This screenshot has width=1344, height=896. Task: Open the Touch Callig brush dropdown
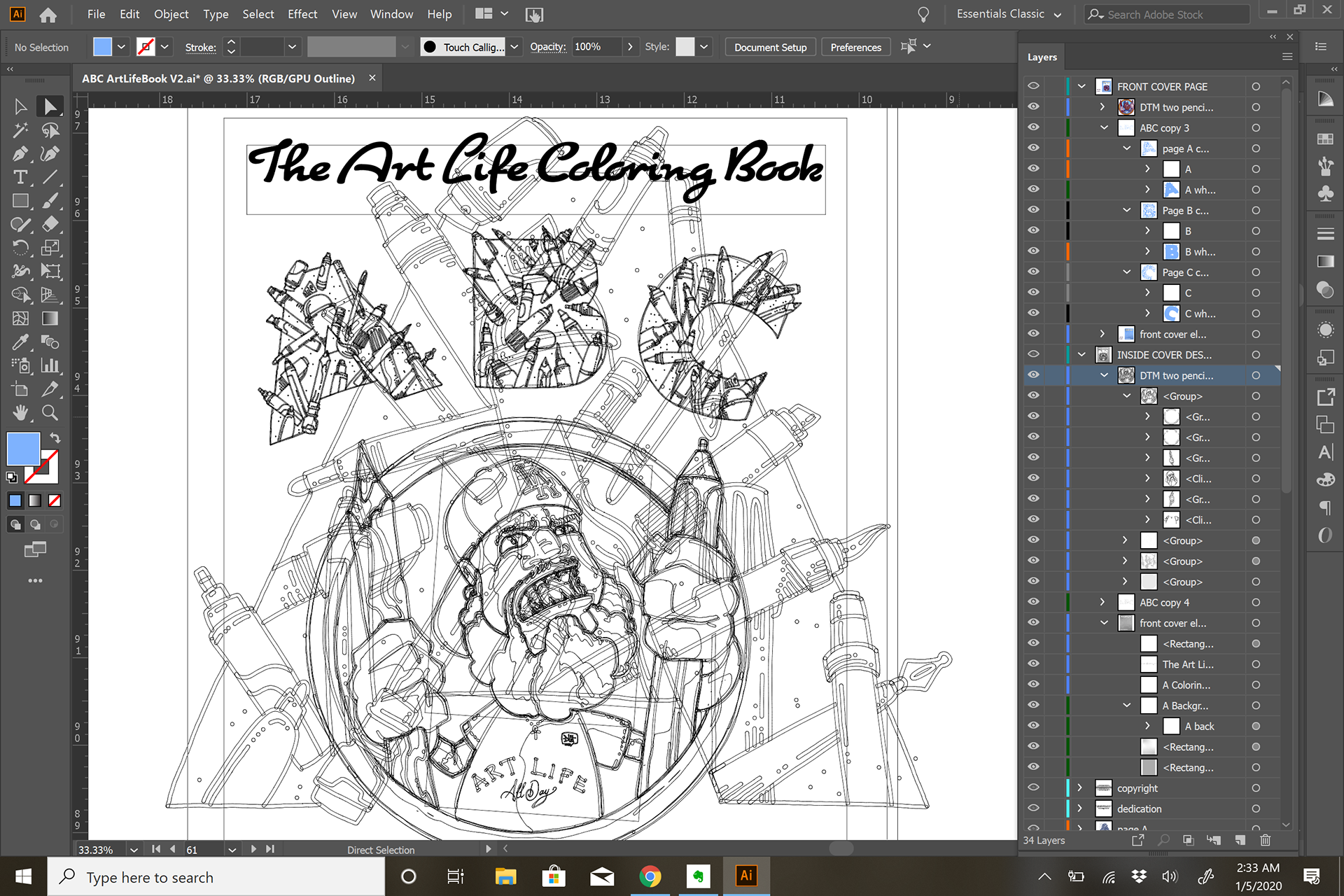pos(514,47)
